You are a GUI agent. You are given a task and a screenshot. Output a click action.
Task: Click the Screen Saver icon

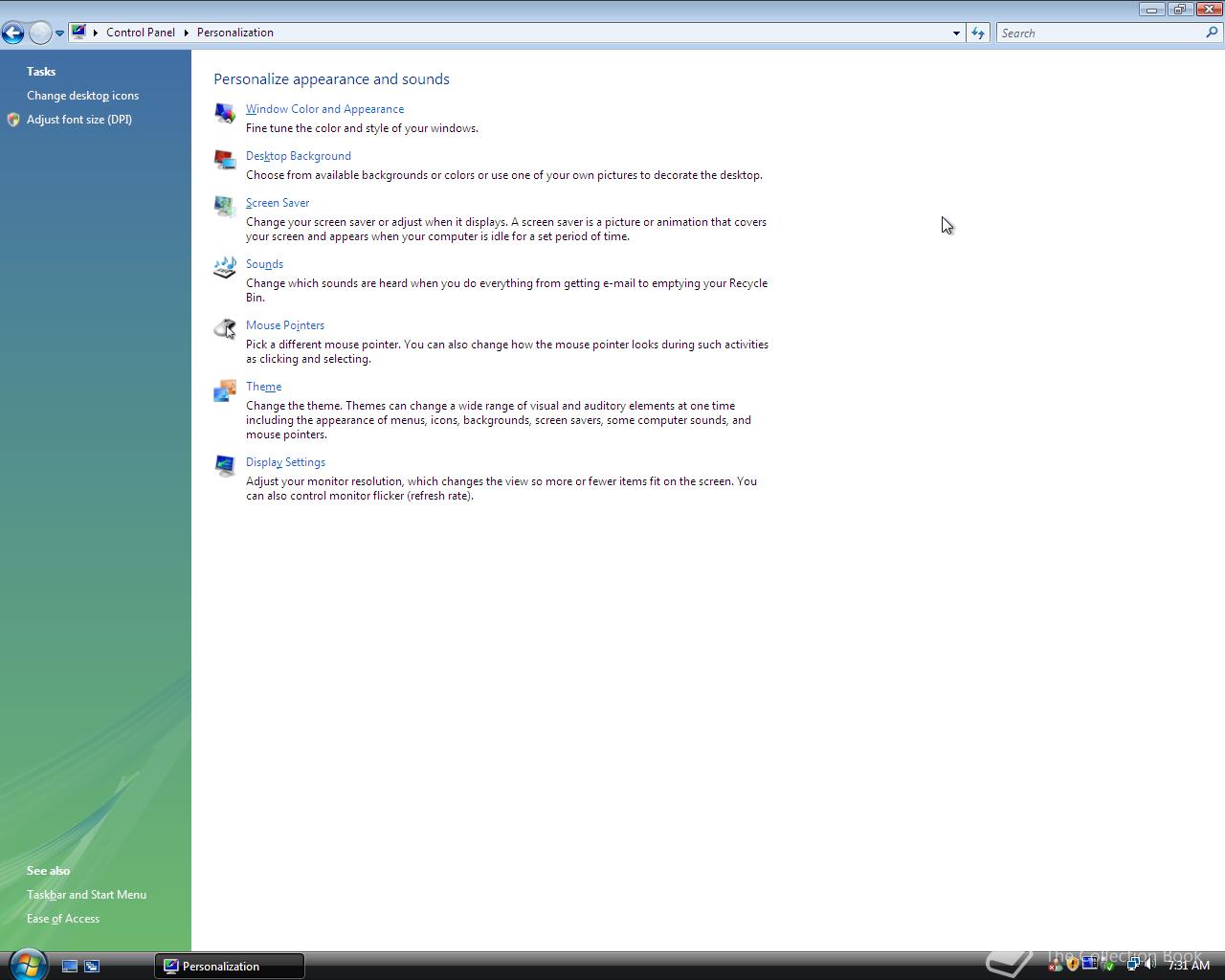[x=225, y=207]
